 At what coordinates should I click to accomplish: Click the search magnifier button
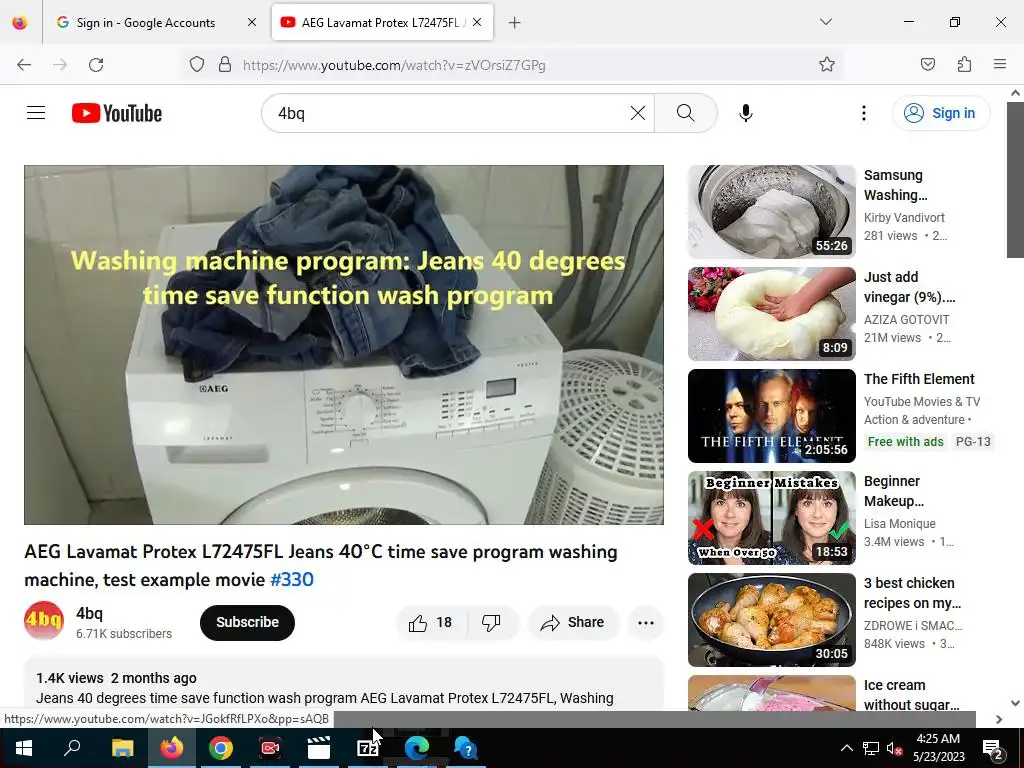(x=686, y=113)
